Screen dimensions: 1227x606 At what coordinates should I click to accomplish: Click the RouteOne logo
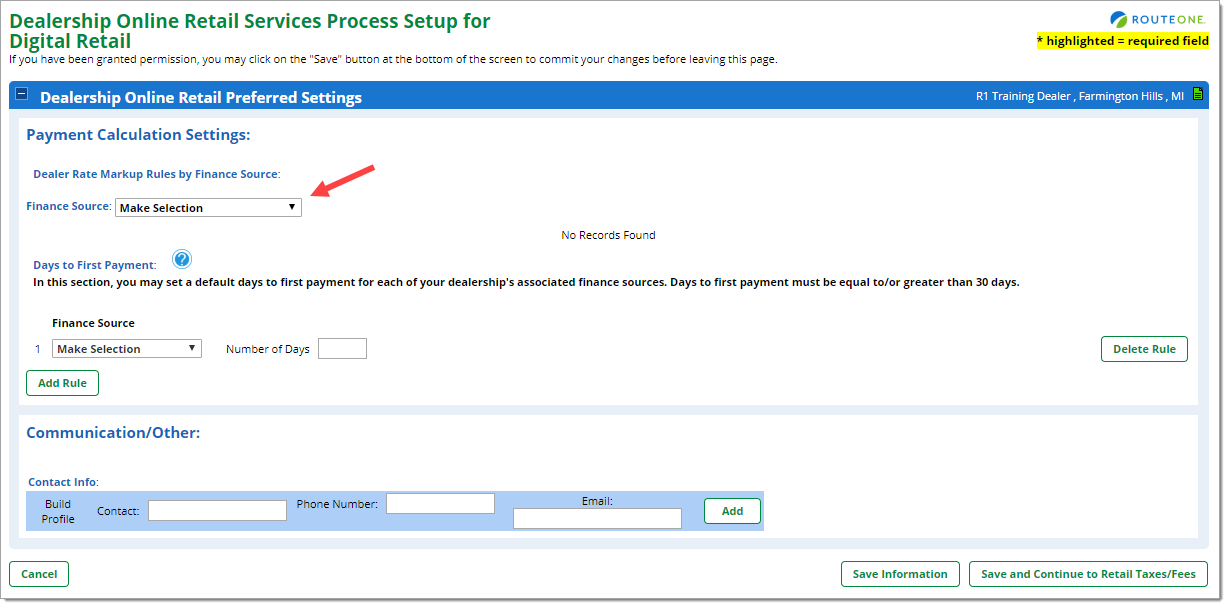click(1158, 19)
